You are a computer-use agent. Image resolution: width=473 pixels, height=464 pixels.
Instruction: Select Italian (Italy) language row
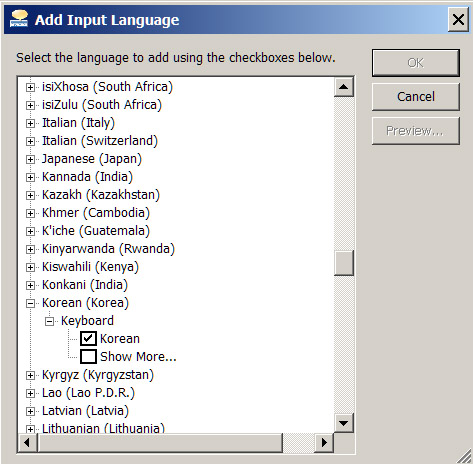point(78,123)
